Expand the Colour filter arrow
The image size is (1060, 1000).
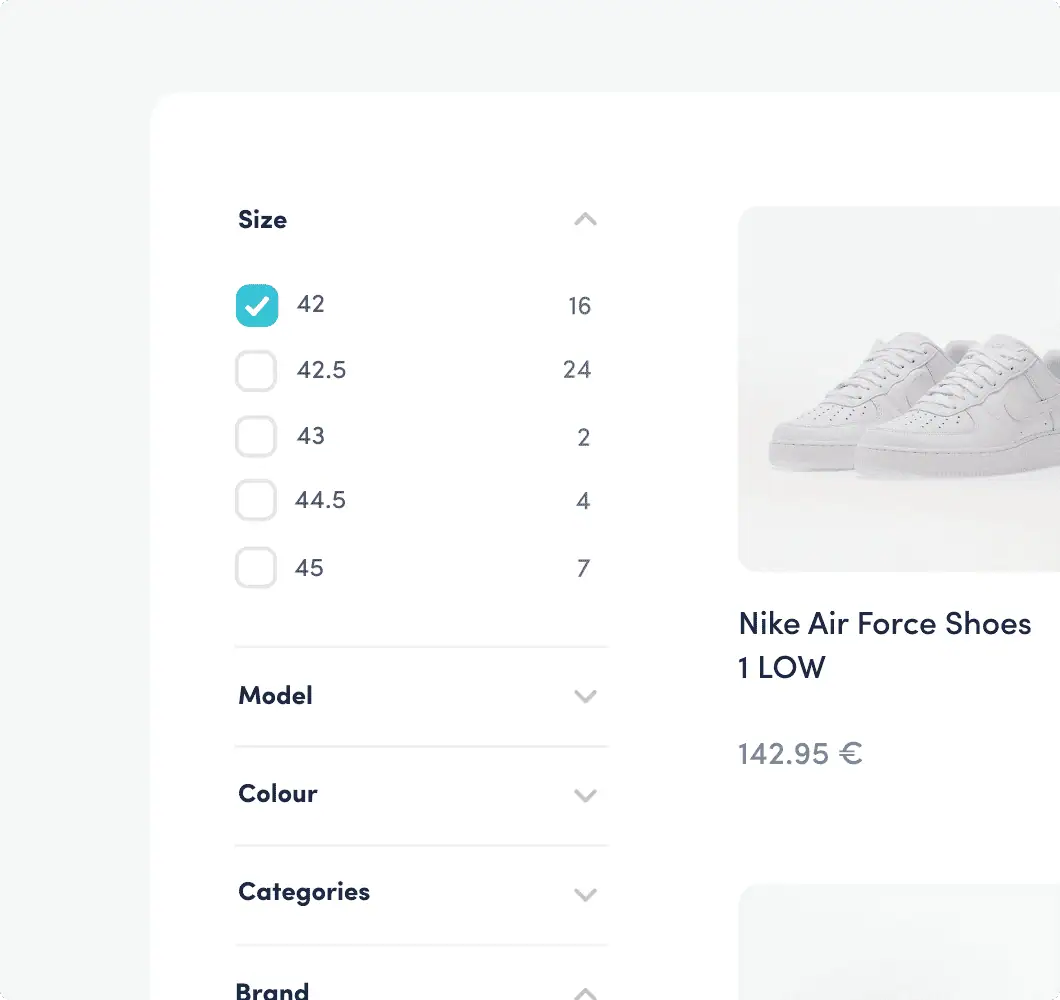[585, 795]
